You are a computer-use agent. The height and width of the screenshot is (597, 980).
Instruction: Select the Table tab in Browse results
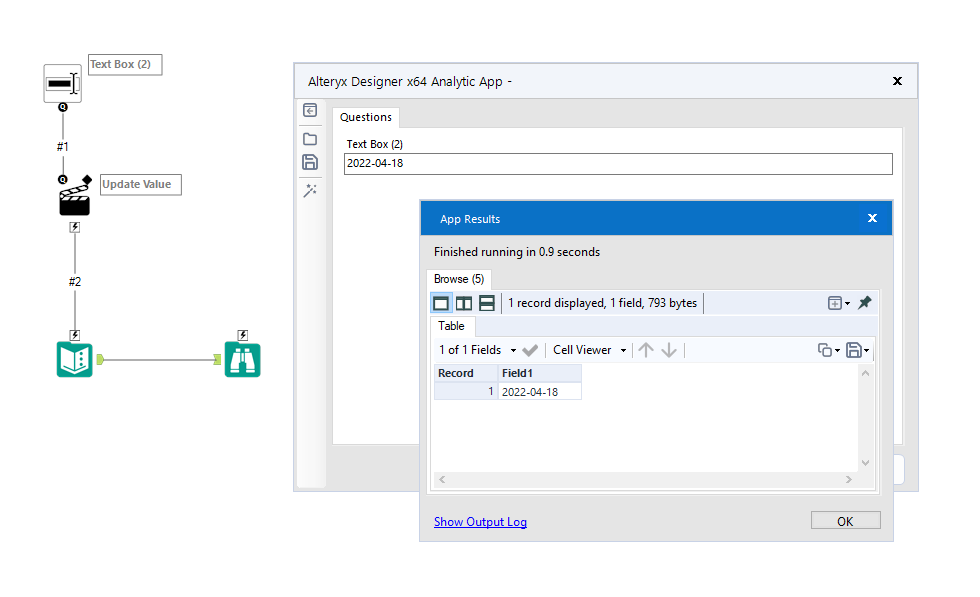pyautogui.click(x=451, y=326)
